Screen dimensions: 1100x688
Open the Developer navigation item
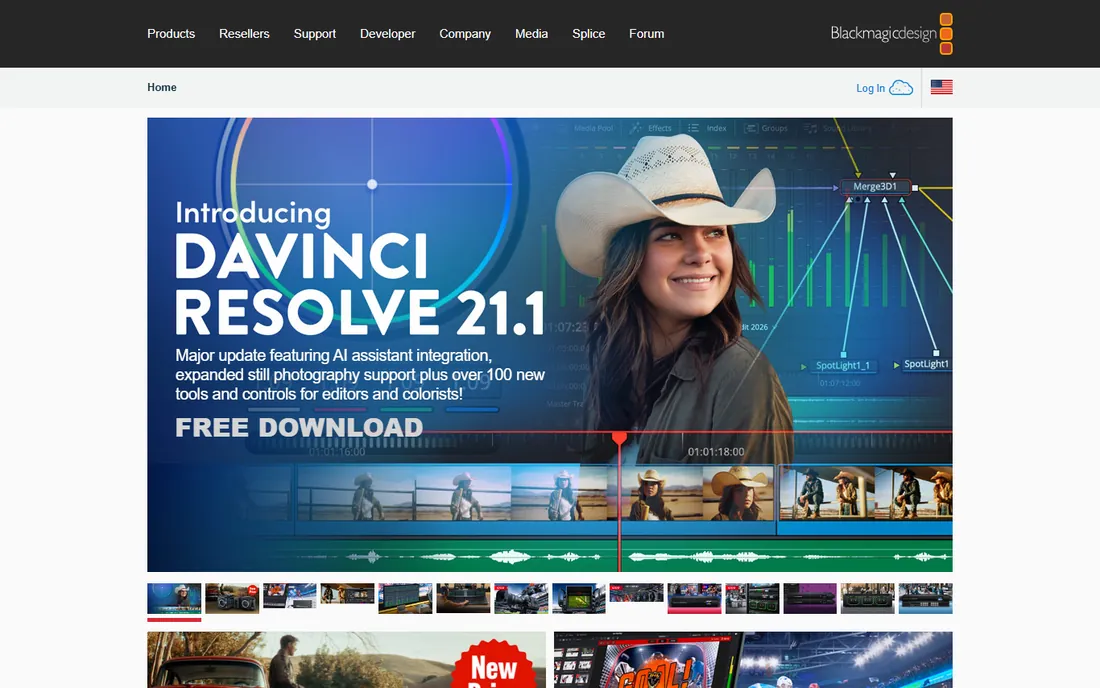[387, 34]
